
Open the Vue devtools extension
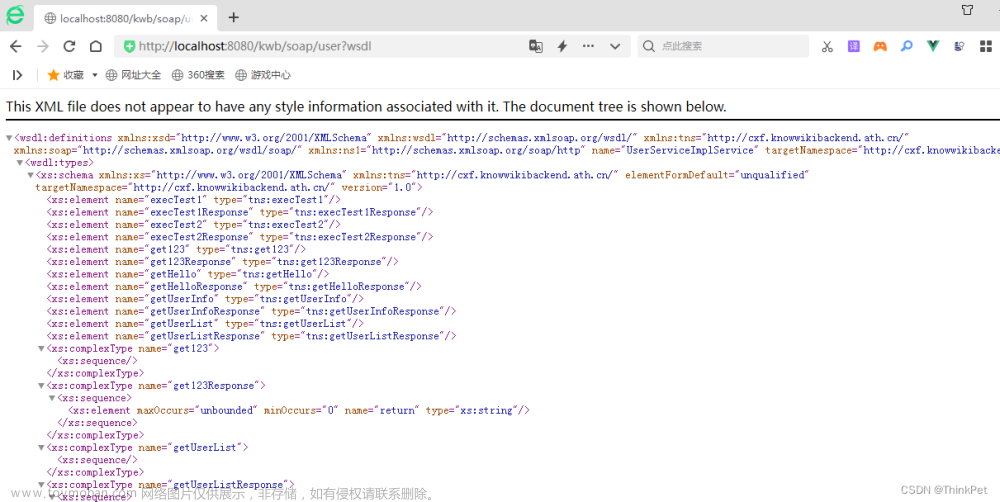click(x=933, y=46)
